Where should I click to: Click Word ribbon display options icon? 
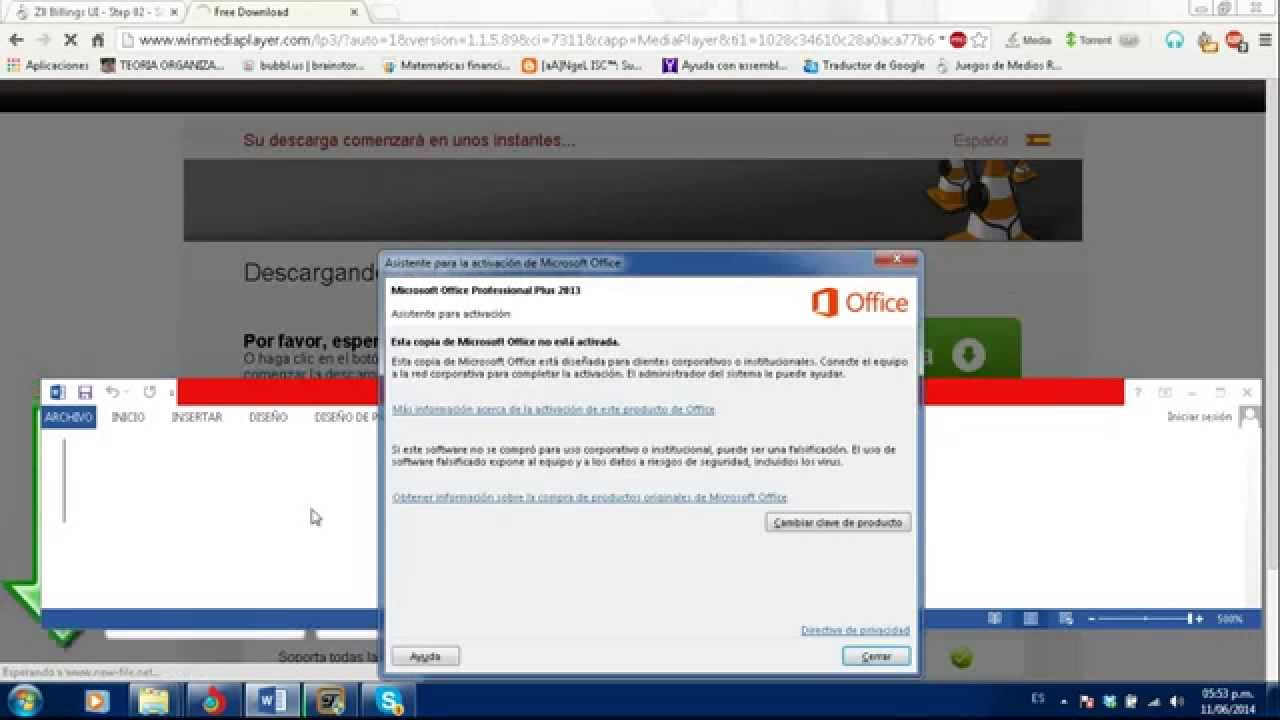(x=1165, y=393)
